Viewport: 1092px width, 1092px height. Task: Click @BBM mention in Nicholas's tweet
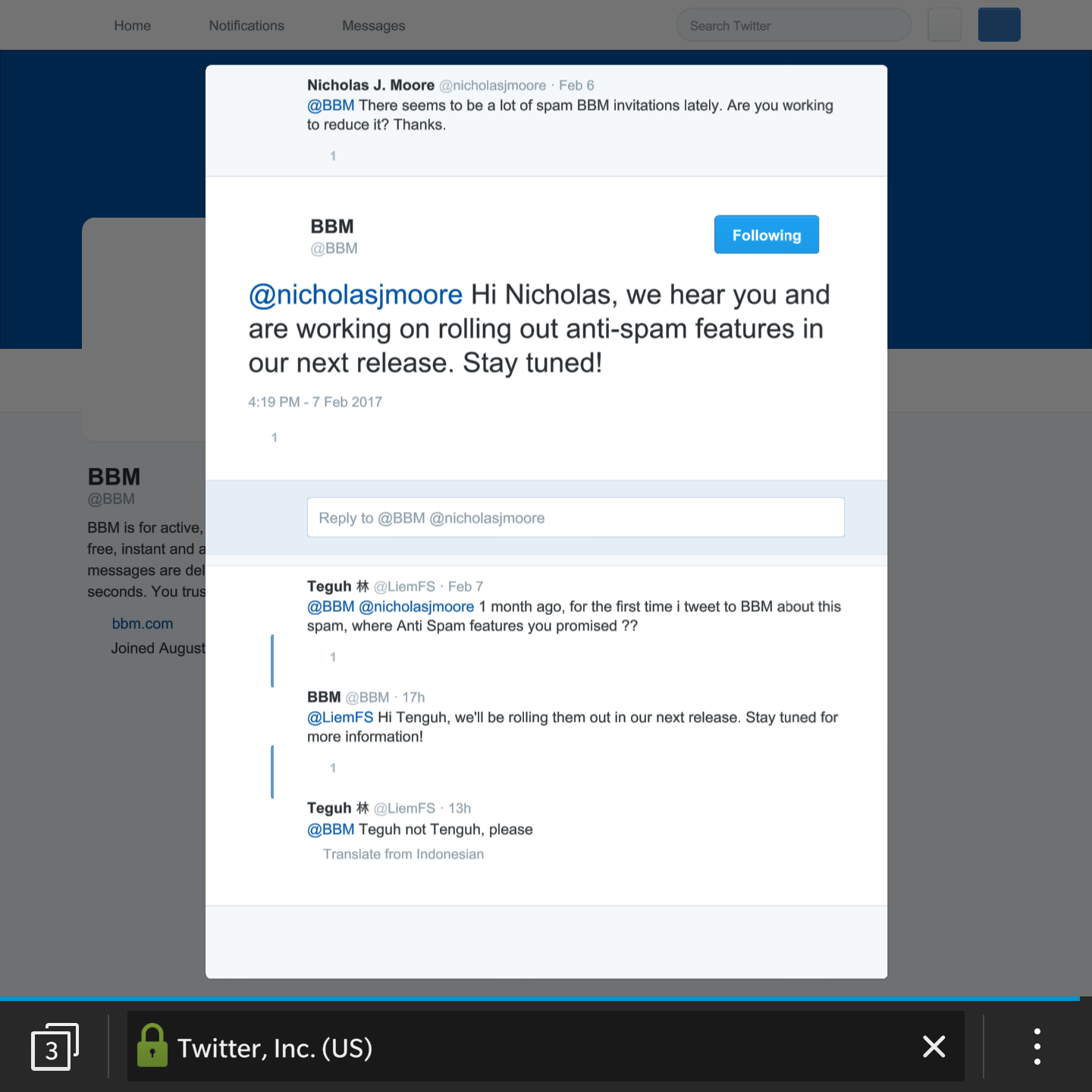pyautogui.click(x=331, y=105)
